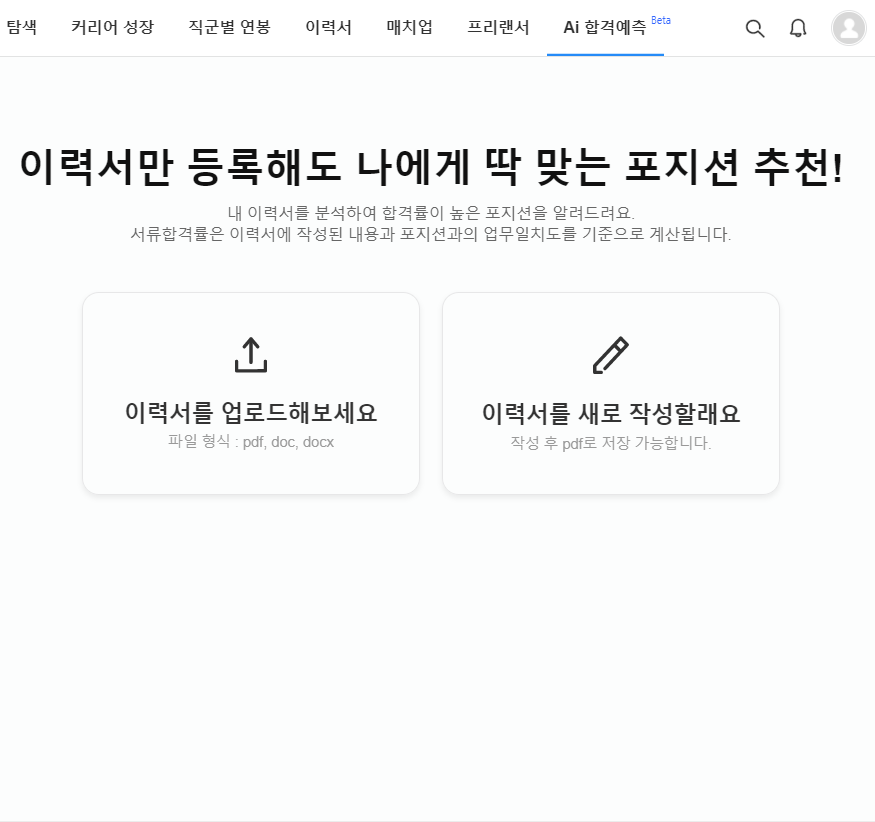Click the line starting 서류합격률은 이력서에 작성된
Screen dimensions: 875x822
[431, 233]
